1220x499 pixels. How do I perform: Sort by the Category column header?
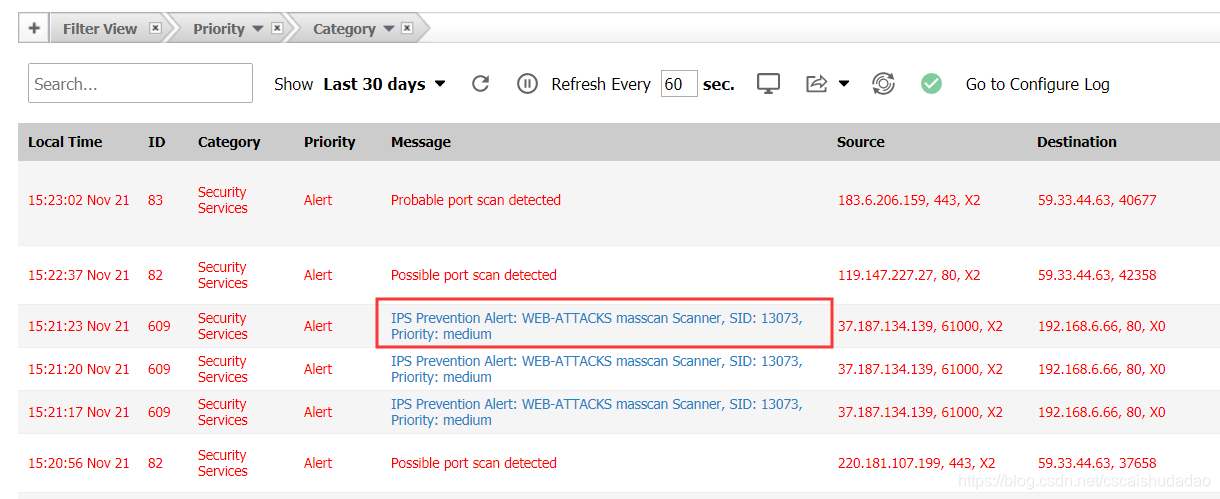point(229,142)
